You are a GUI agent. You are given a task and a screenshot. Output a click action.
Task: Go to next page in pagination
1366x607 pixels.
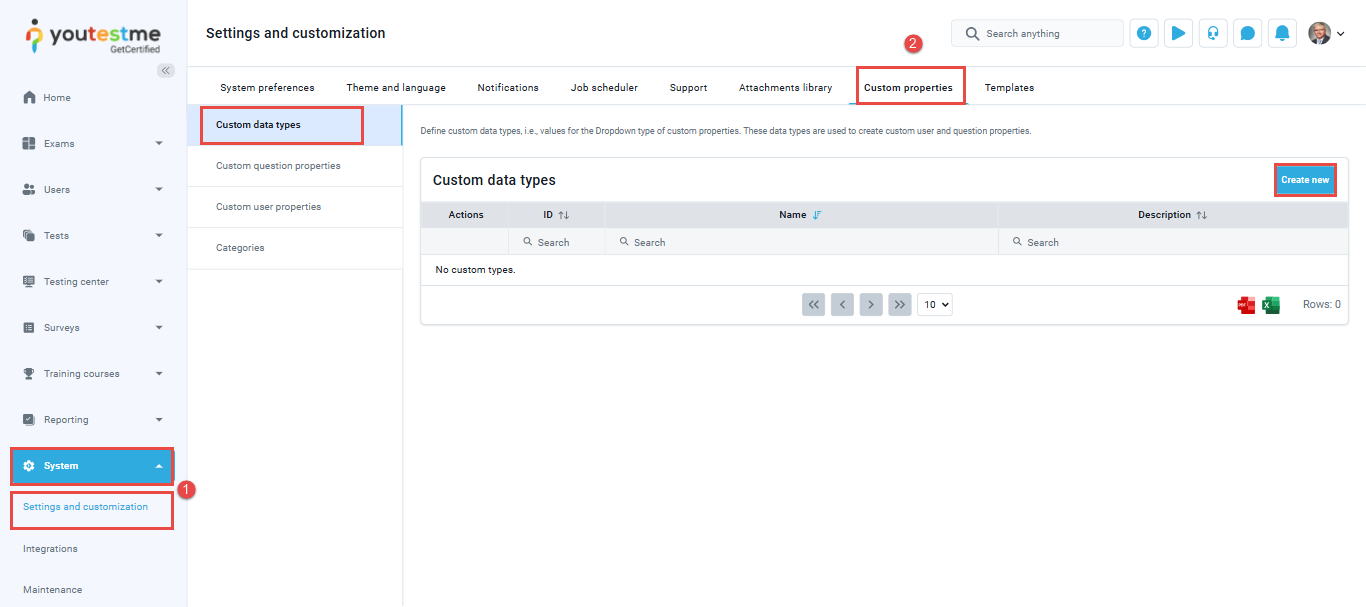click(x=871, y=305)
